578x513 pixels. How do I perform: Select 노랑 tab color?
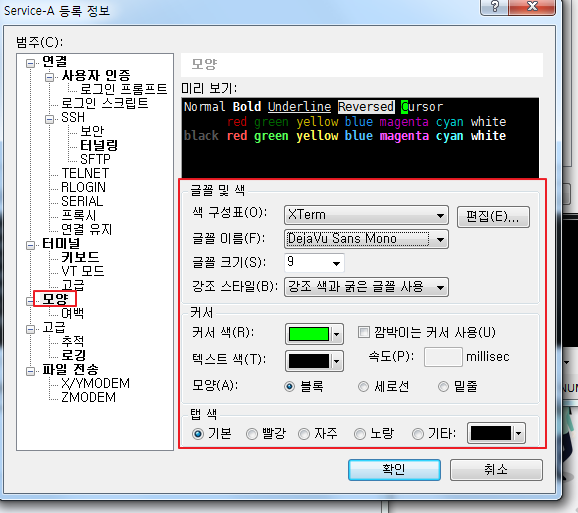click(x=360, y=434)
